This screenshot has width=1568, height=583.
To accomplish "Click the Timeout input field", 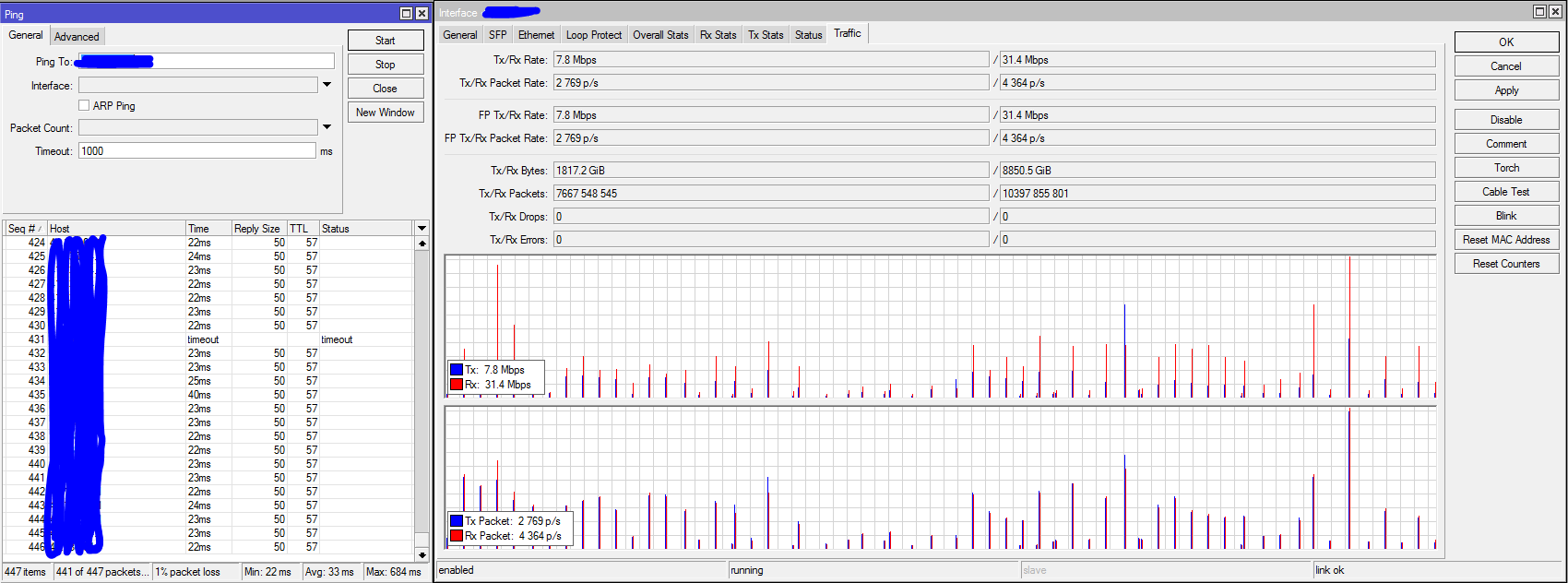I will click(197, 151).
